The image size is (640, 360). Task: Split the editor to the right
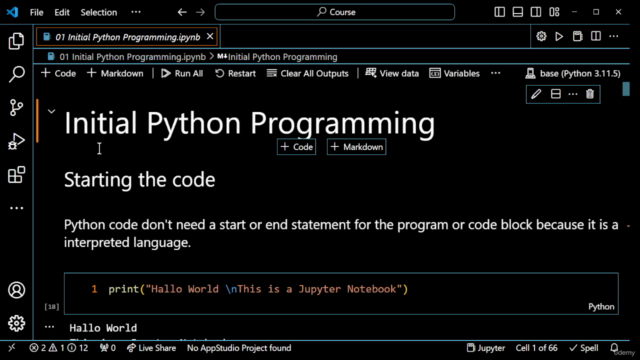[596, 36]
